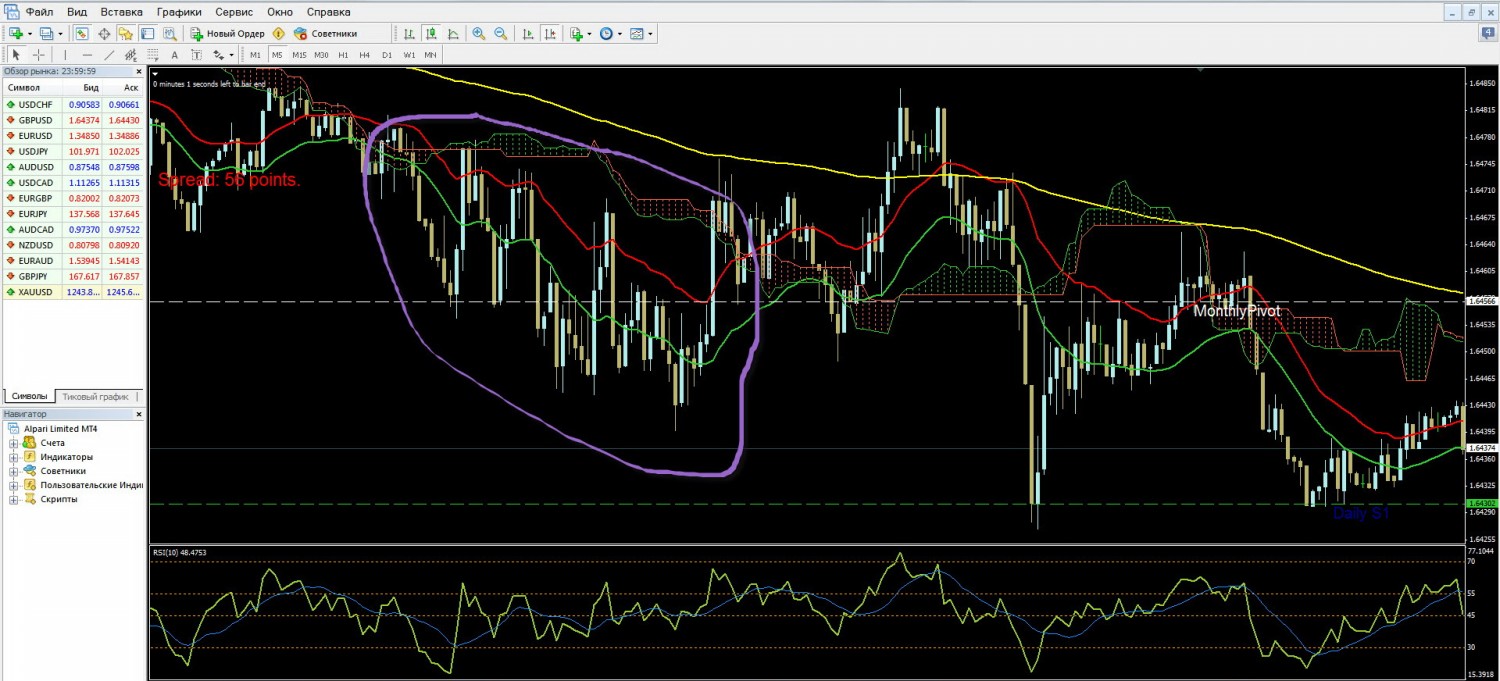Open the Templates dropdown icon

click(637, 33)
